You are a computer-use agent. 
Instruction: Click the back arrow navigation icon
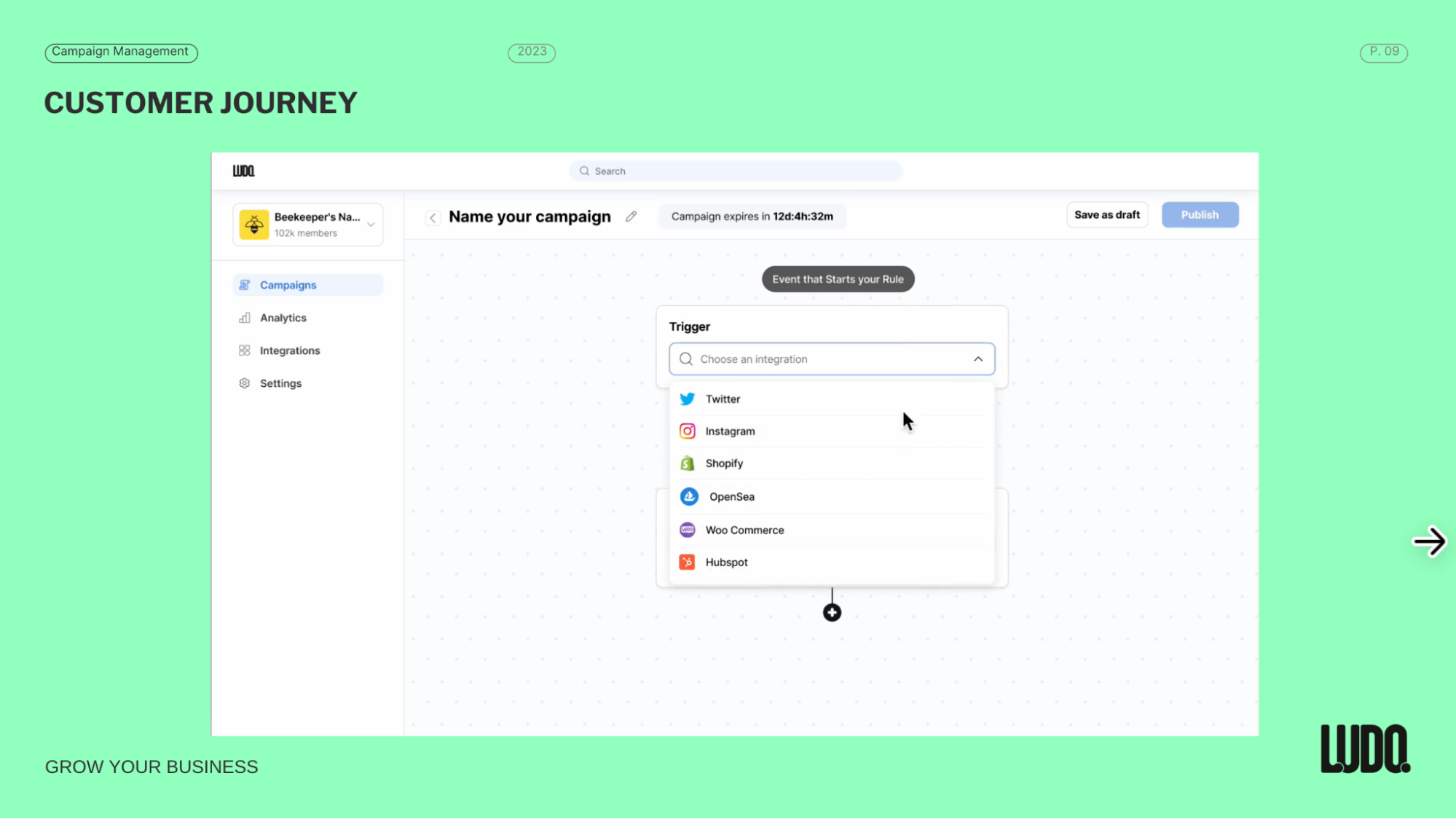click(x=433, y=217)
